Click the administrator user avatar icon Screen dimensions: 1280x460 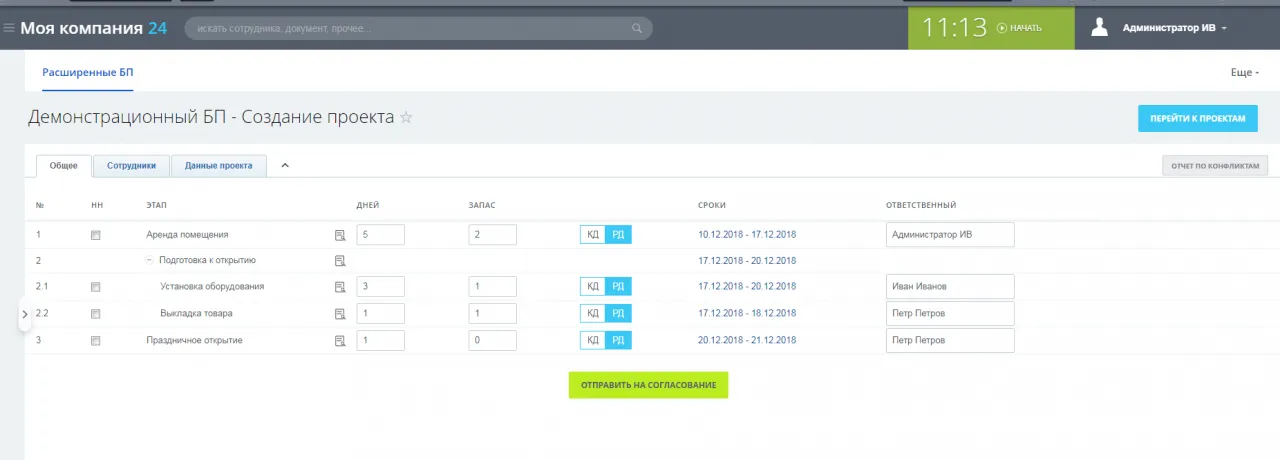point(1100,28)
